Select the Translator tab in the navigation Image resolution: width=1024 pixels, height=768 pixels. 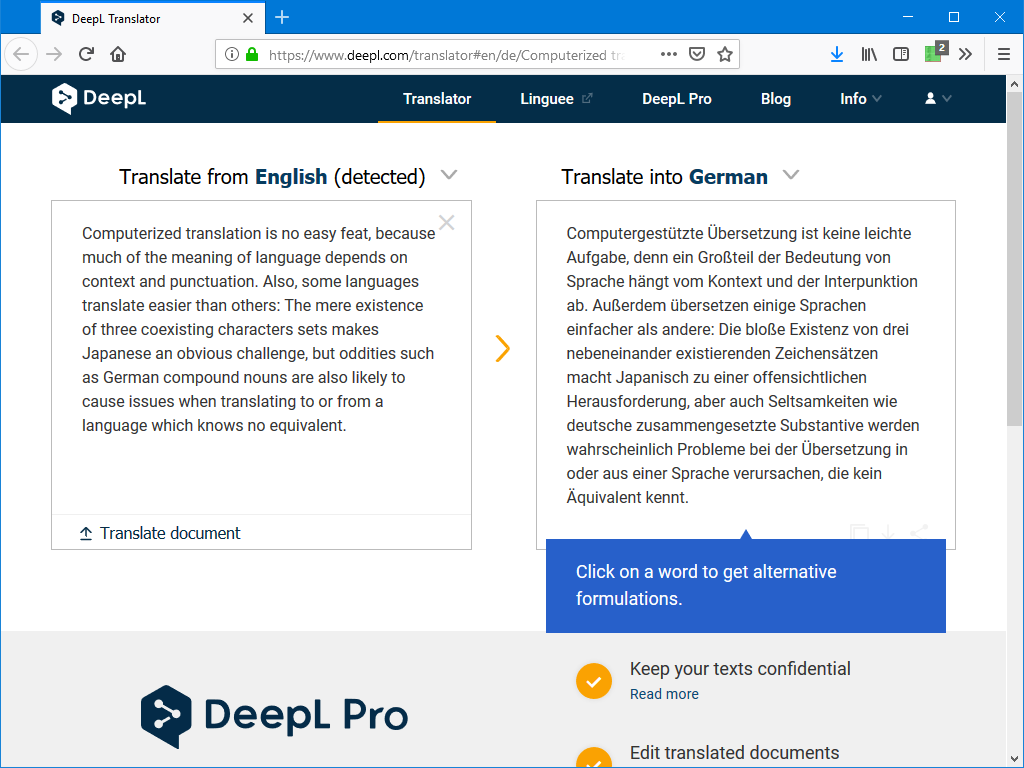437,99
